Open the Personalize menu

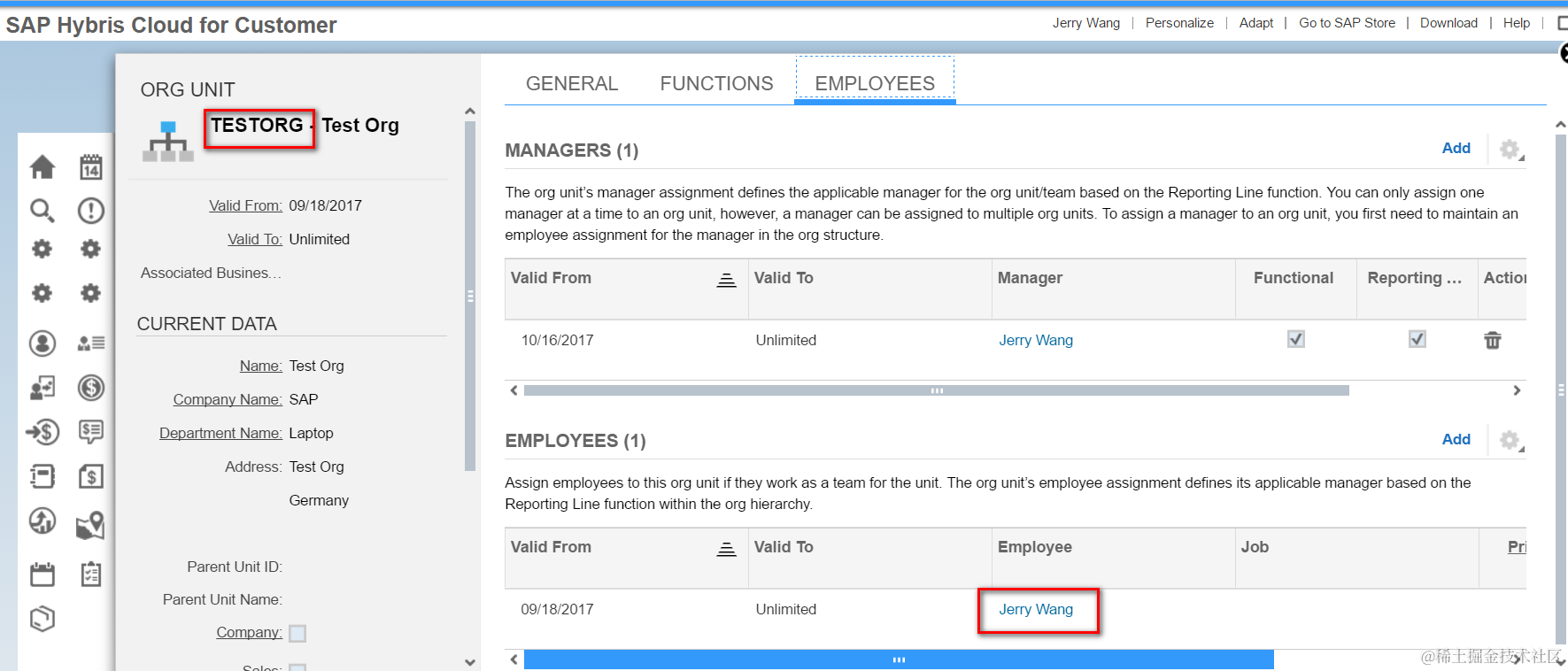click(1179, 23)
